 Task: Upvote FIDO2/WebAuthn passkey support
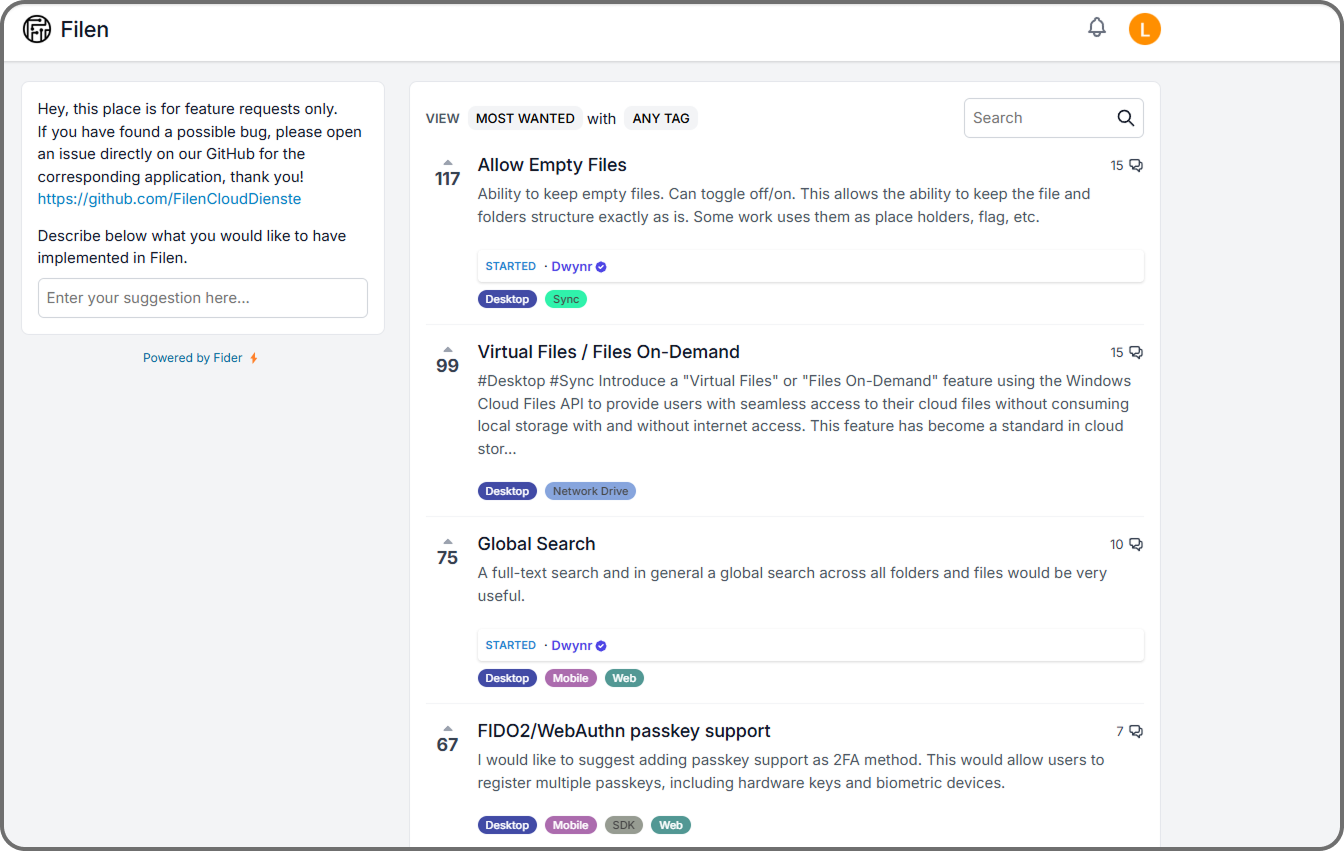(448, 729)
